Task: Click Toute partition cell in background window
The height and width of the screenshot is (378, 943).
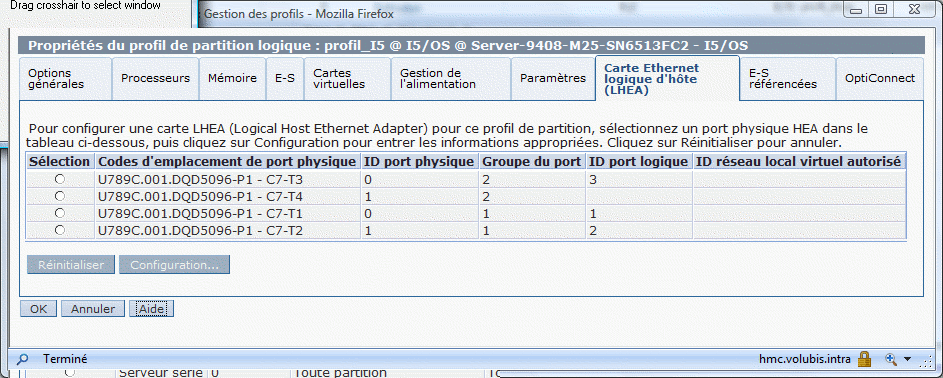Action: click(339, 373)
